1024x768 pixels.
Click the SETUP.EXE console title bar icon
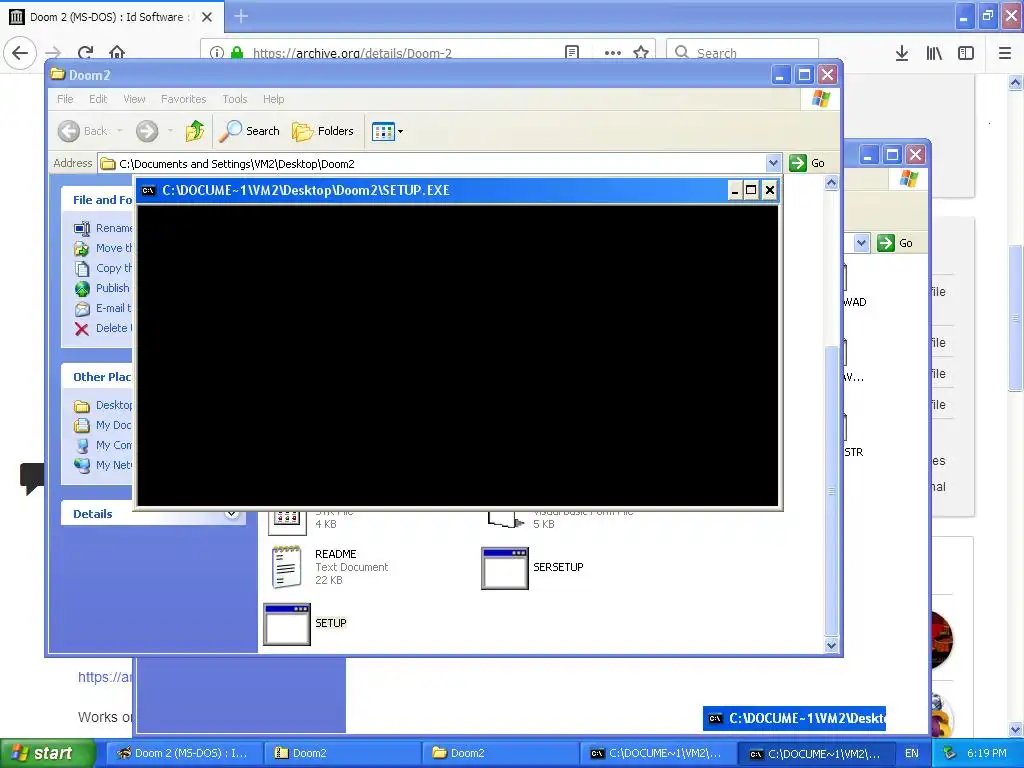click(x=149, y=190)
